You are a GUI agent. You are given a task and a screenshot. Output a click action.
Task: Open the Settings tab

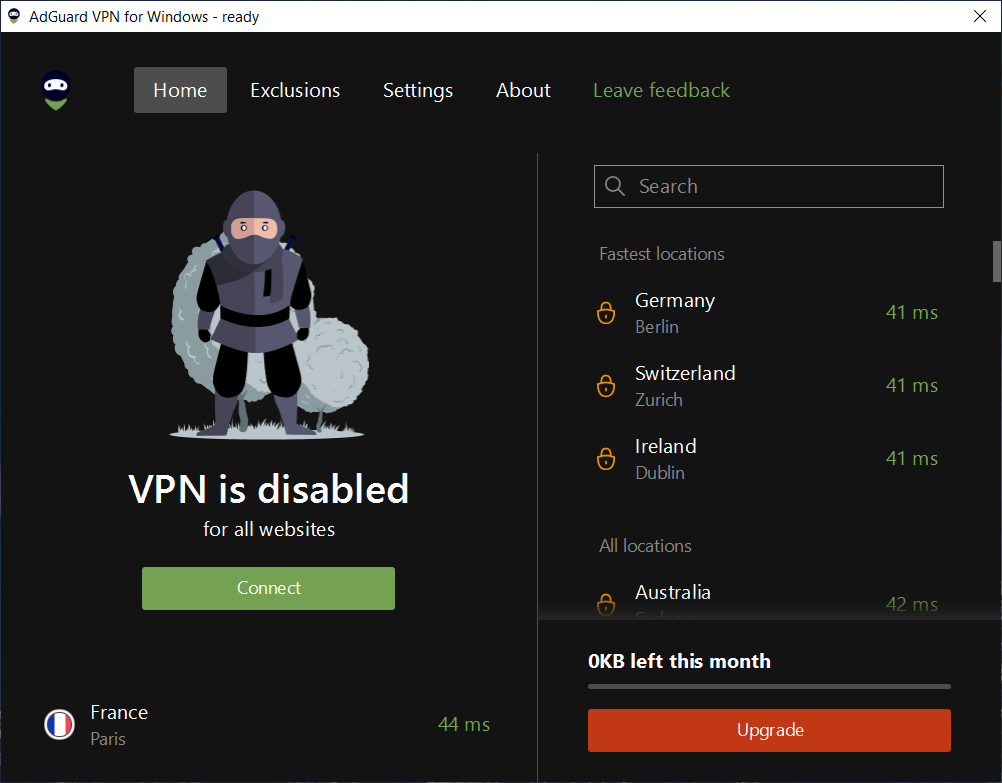418,90
